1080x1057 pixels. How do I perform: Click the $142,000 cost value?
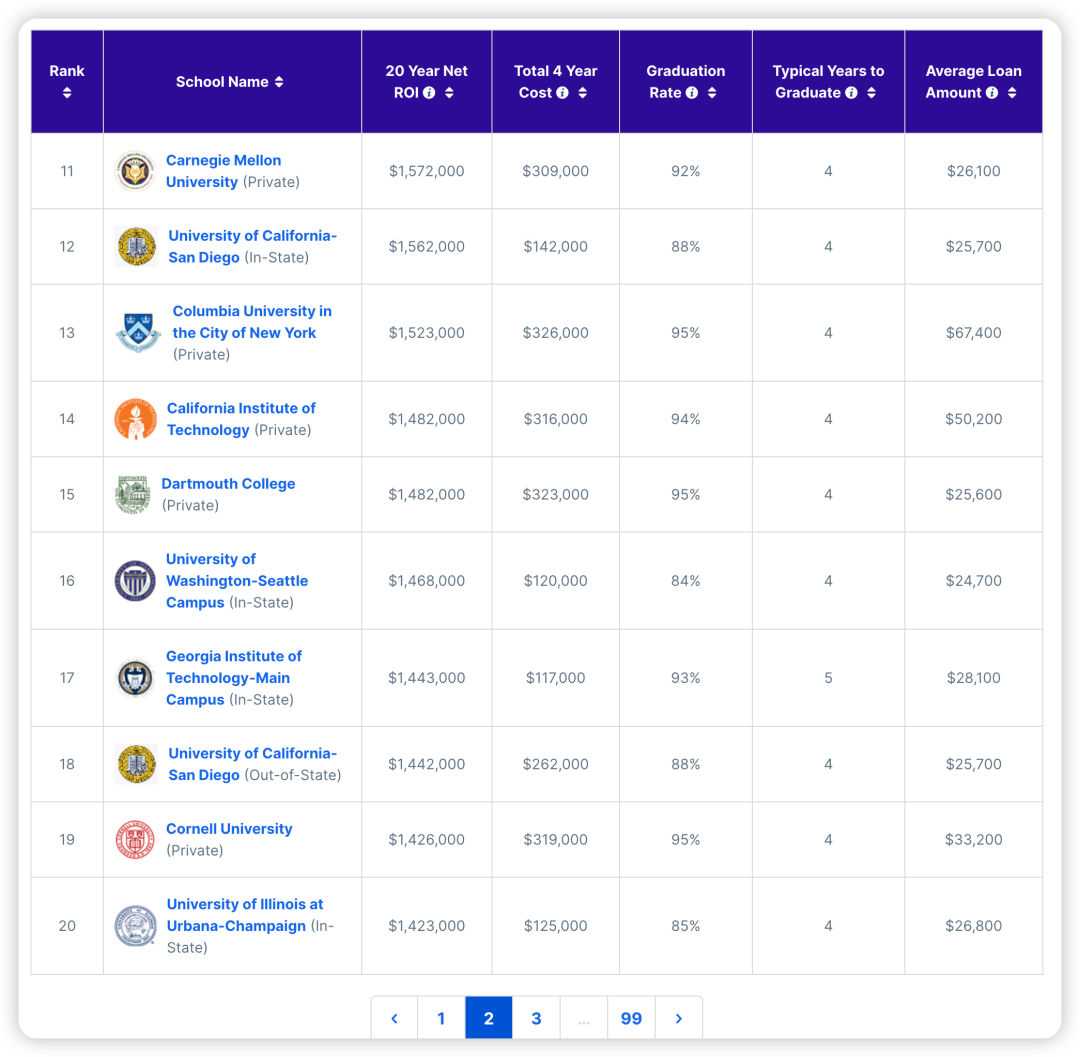click(x=556, y=247)
